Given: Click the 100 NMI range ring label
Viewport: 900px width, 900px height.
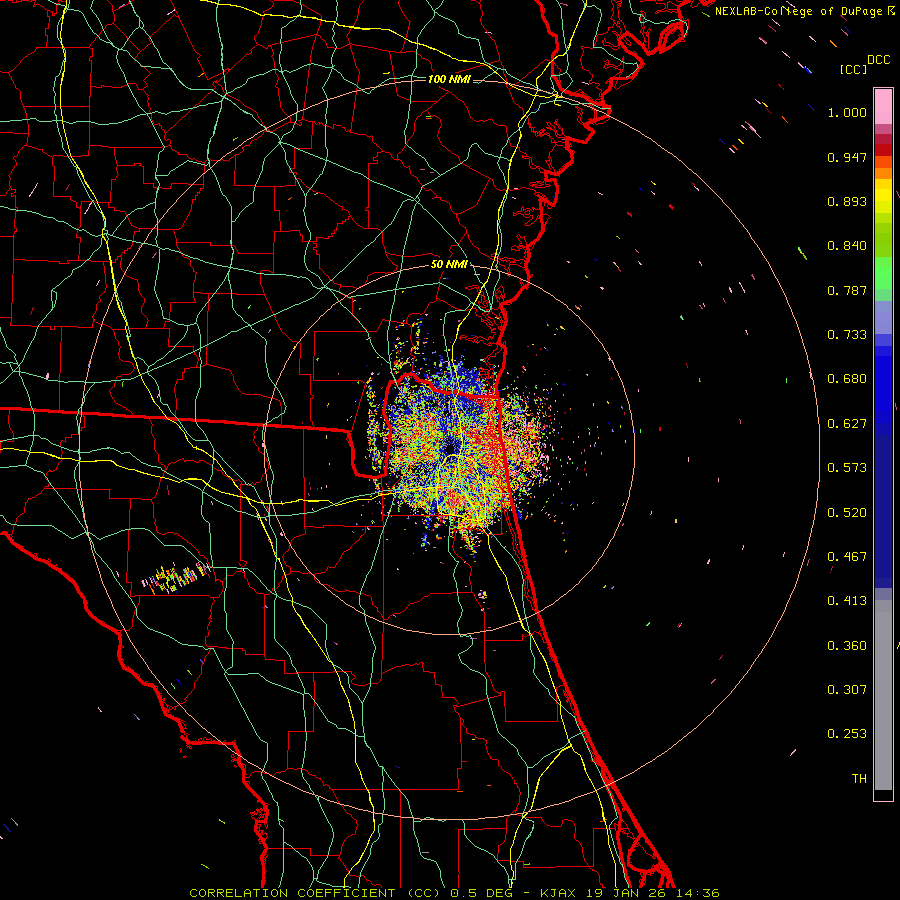Looking at the screenshot, I should [449, 79].
